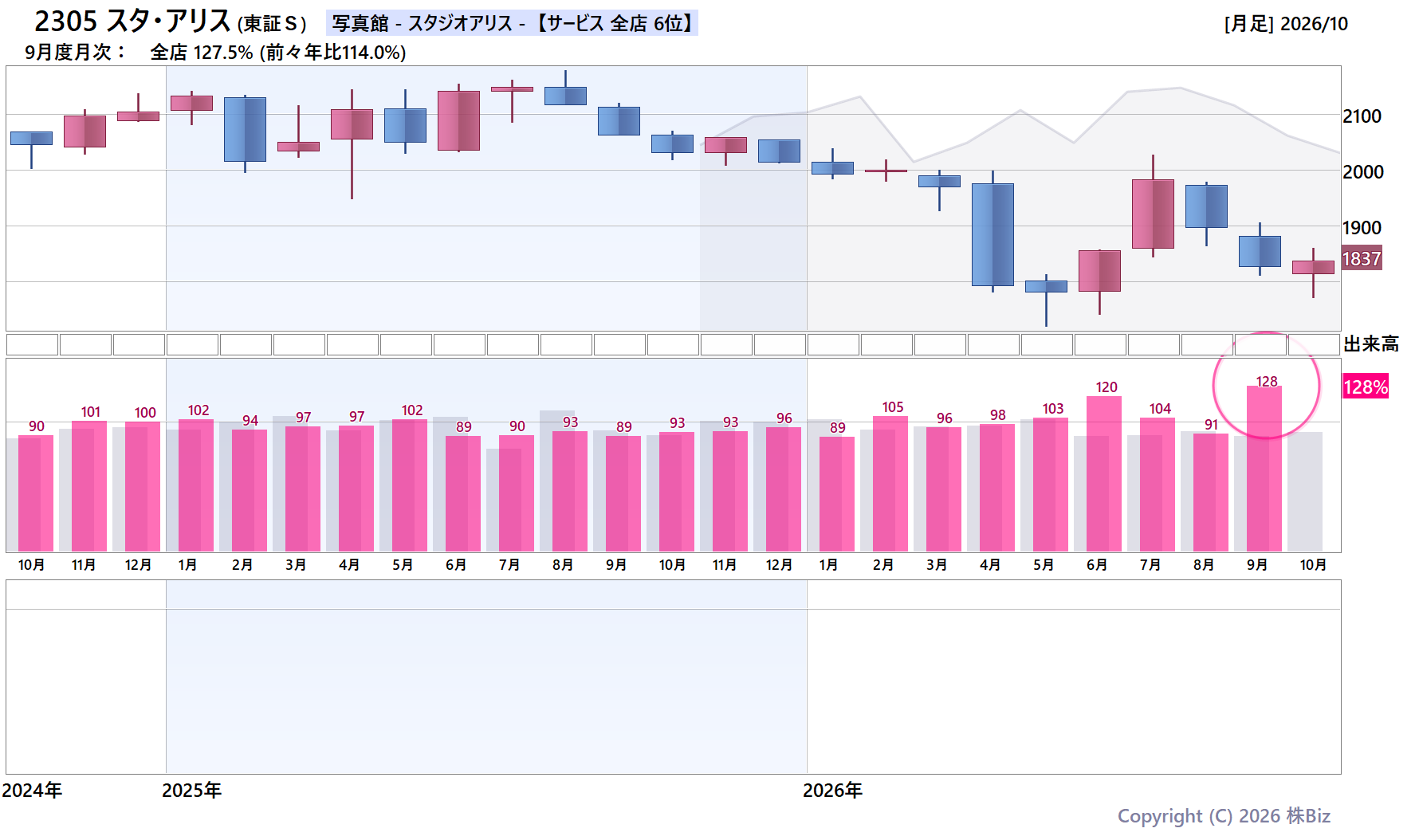Click the January 2025 bar labeled 102
The width and height of the screenshot is (1419, 840).
(x=196, y=485)
